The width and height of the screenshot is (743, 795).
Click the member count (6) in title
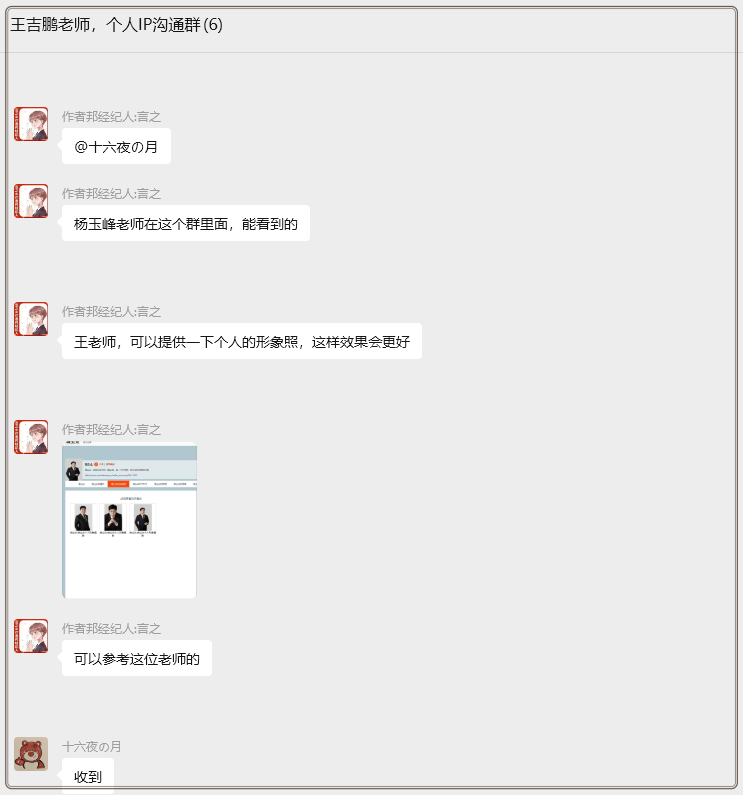click(x=213, y=24)
